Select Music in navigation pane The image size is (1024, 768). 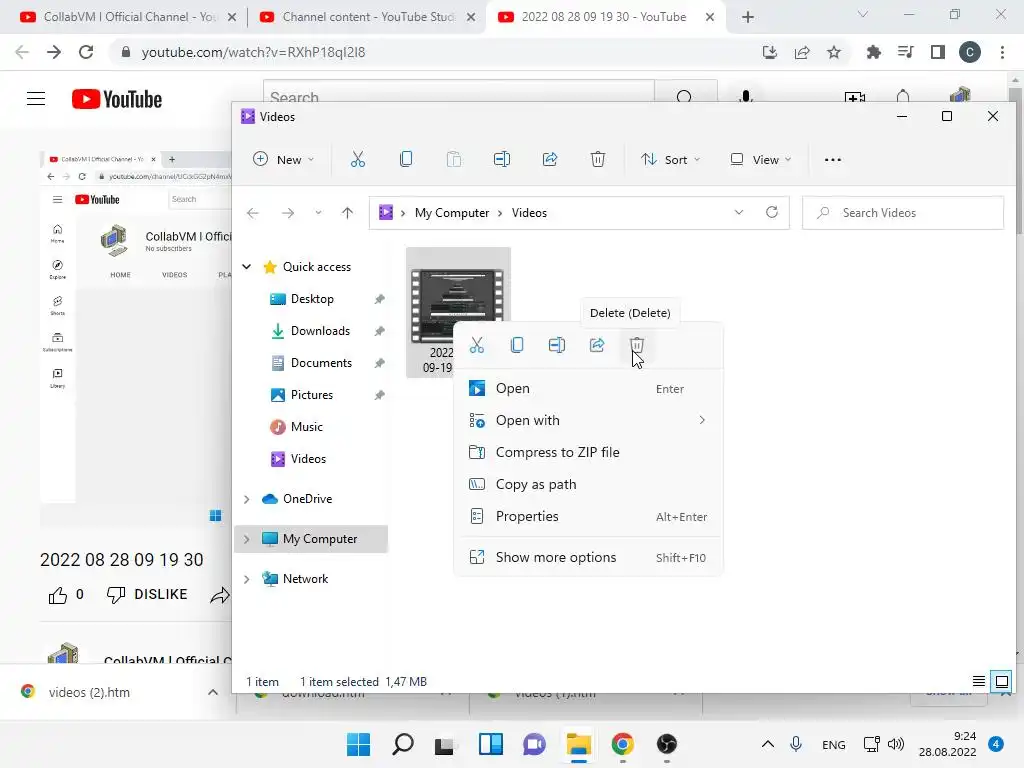307,427
